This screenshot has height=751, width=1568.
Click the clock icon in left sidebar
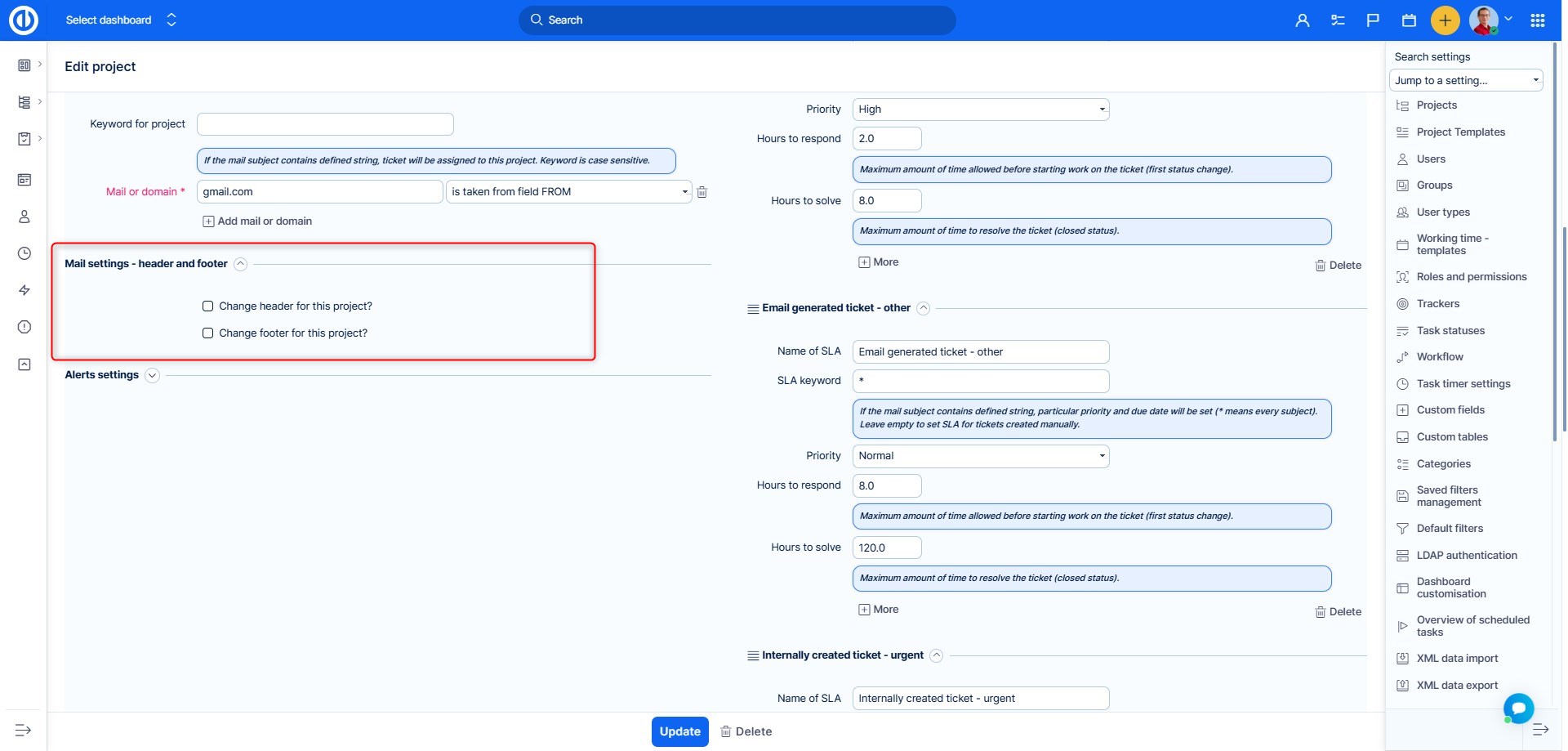(24, 253)
